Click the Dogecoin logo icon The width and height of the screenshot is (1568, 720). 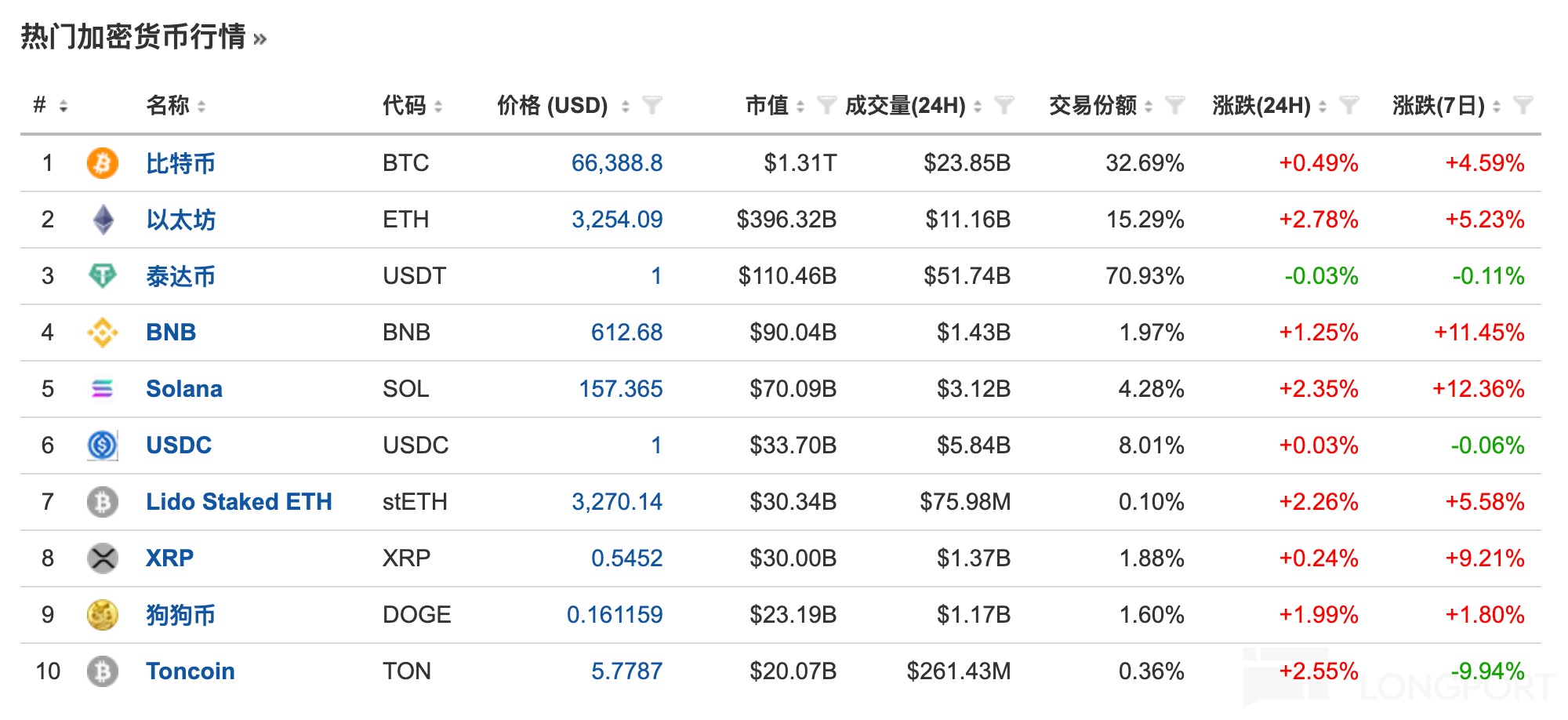[x=102, y=615]
